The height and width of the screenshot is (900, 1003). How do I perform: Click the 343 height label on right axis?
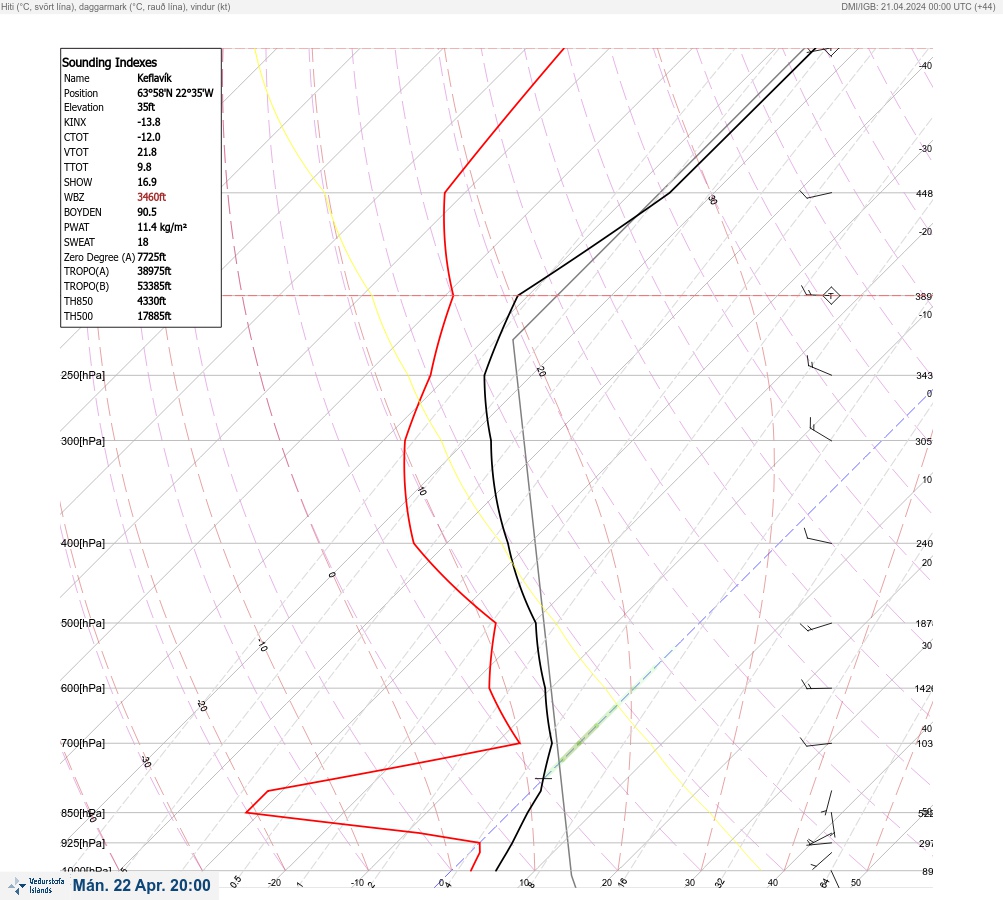pyautogui.click(x=924, y=375)
